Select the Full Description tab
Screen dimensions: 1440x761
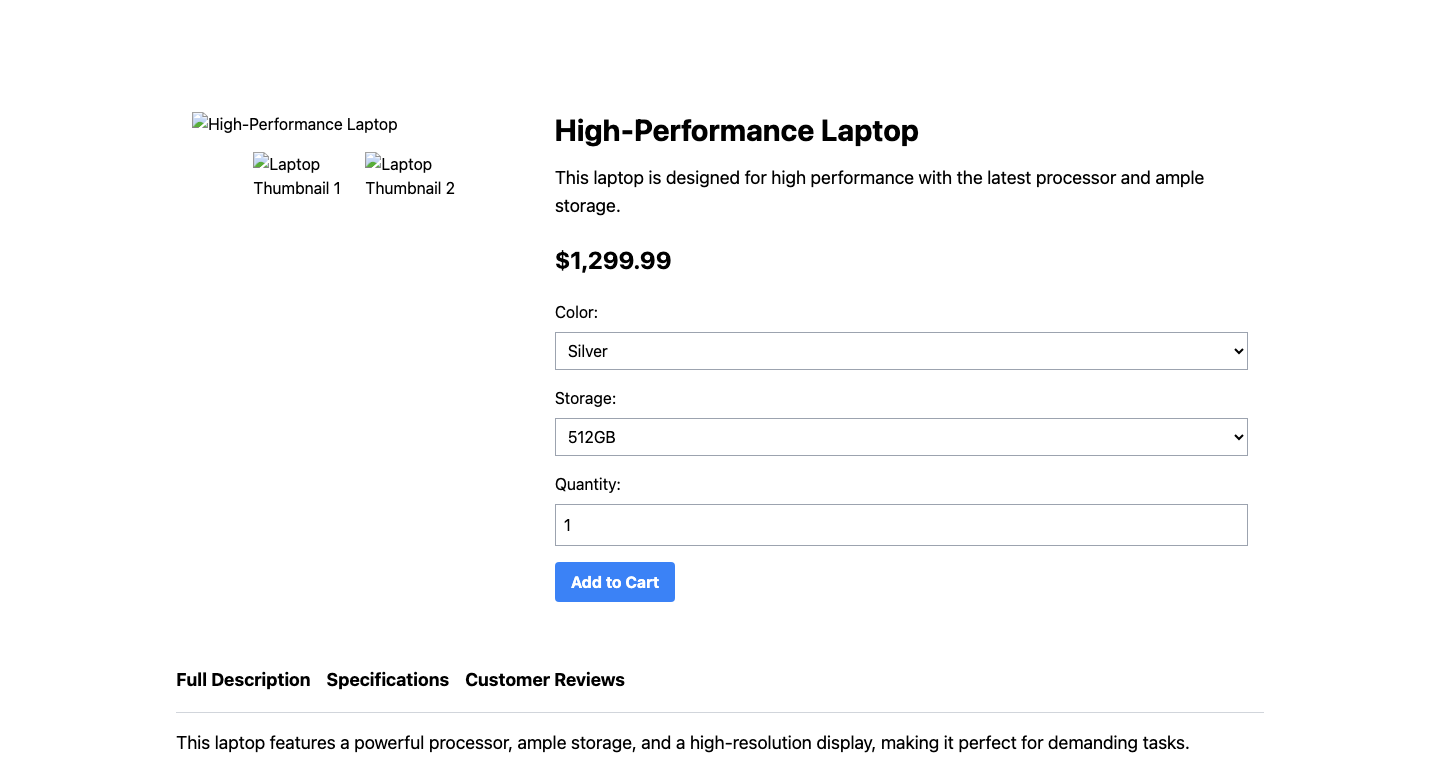coord(243,680)
